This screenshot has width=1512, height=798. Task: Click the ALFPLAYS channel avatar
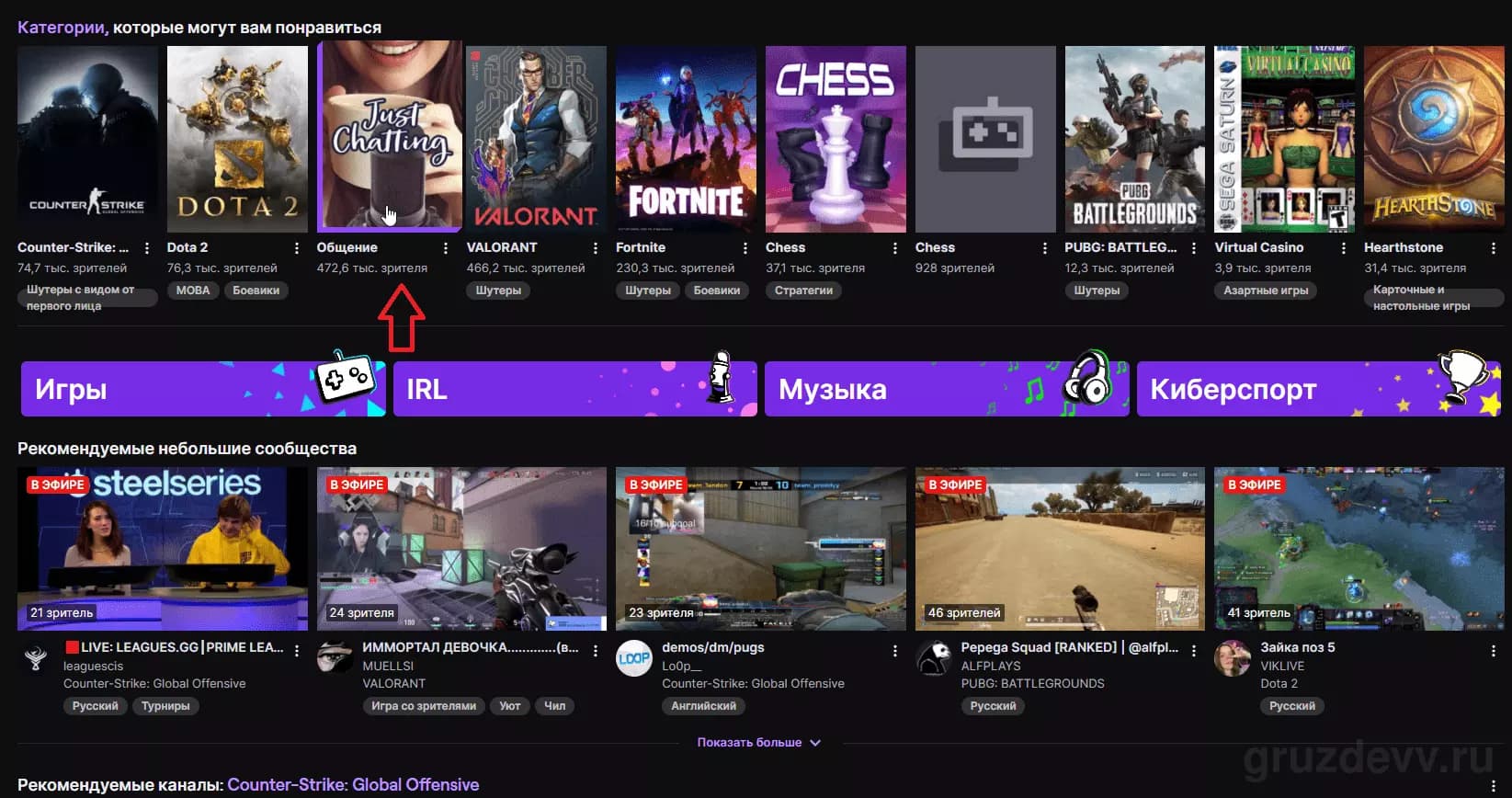point(934,658)
